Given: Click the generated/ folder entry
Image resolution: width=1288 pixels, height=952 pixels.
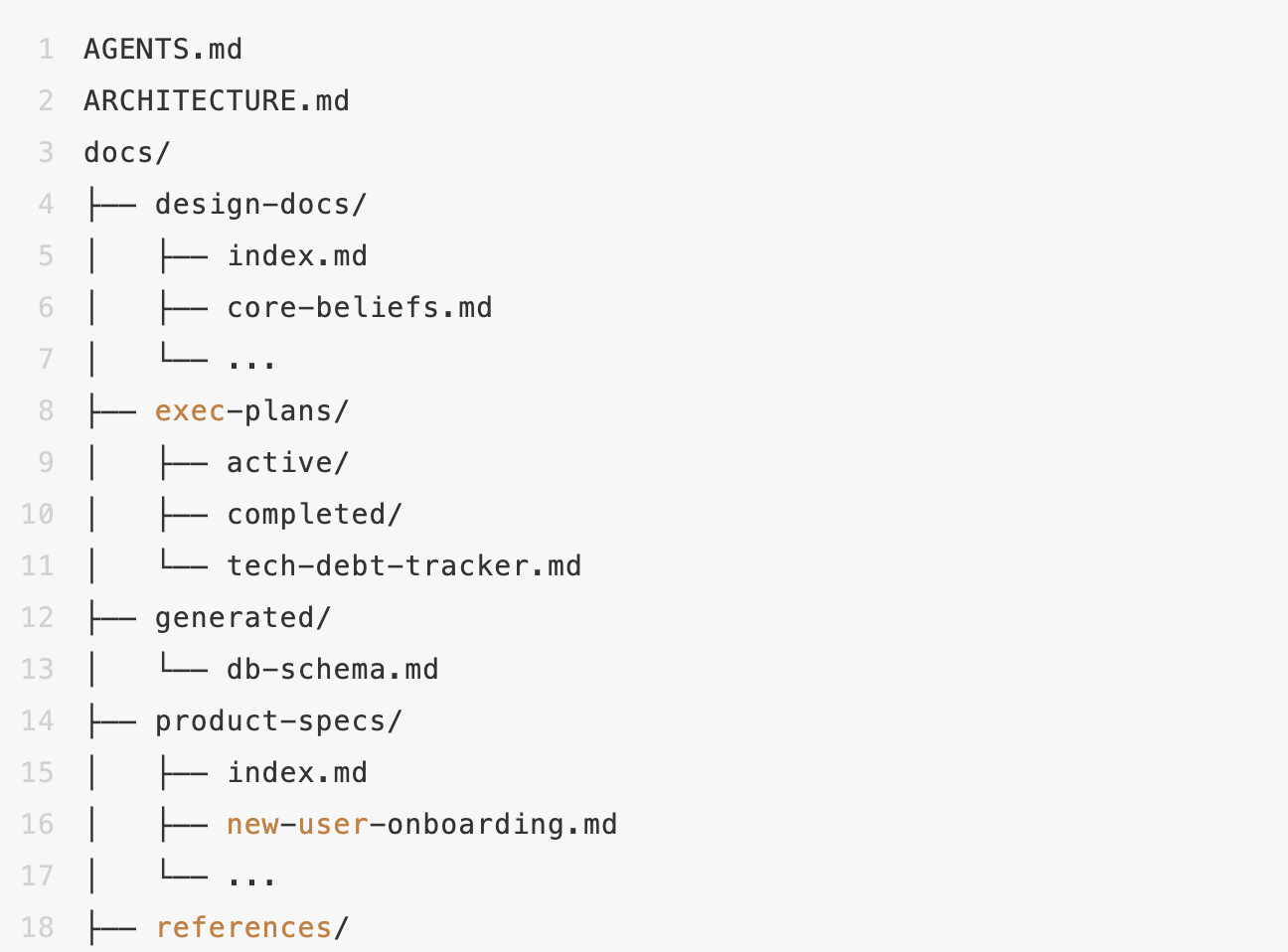Looking at the screenshot, I should click(242, 618).
